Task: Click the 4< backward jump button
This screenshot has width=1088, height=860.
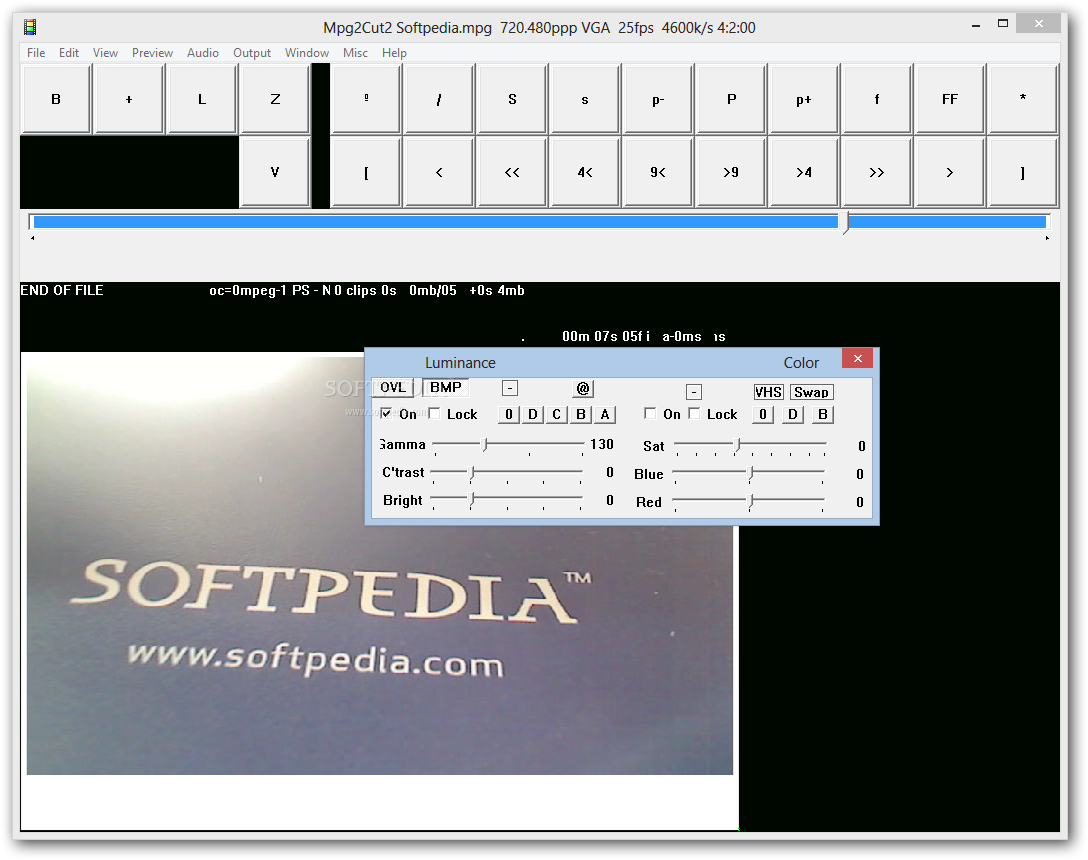Action: (x=585, y=172)
